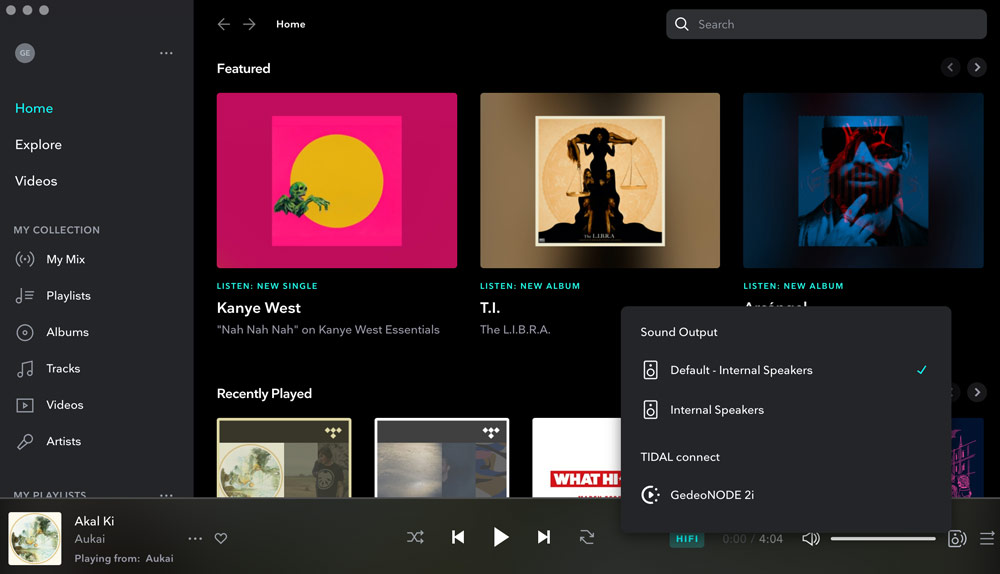Select Default - Internal Speakers output

pos(741,370)
